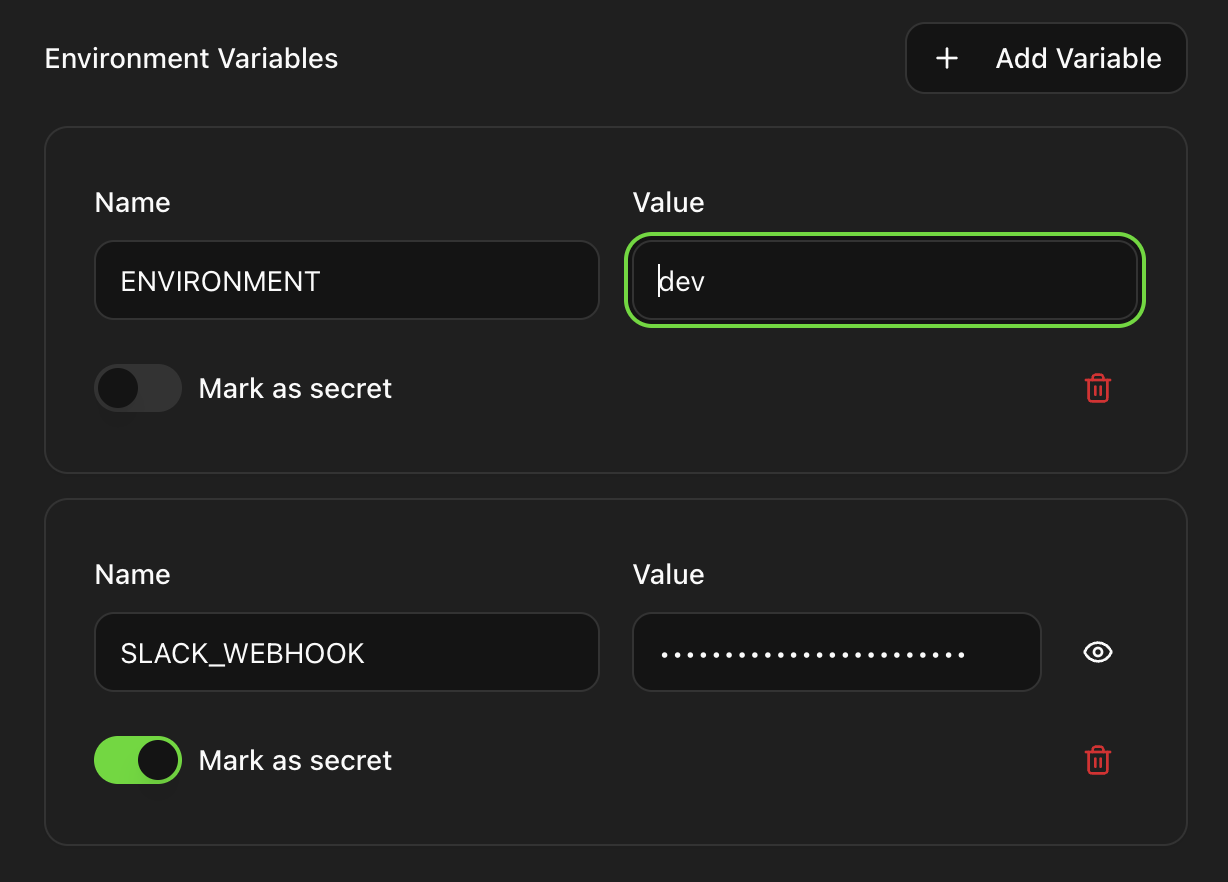
Task: Click the SLACK_WEBHOOK name field
Action: (347, 652)
